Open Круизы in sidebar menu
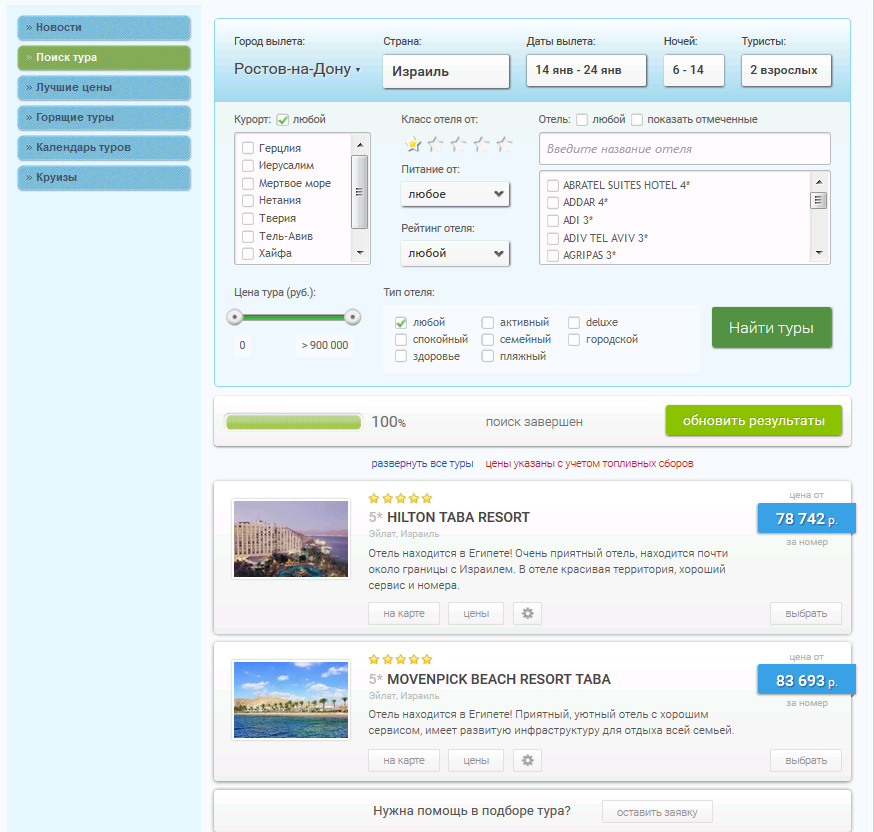874x832 pixels. (104, 178)
